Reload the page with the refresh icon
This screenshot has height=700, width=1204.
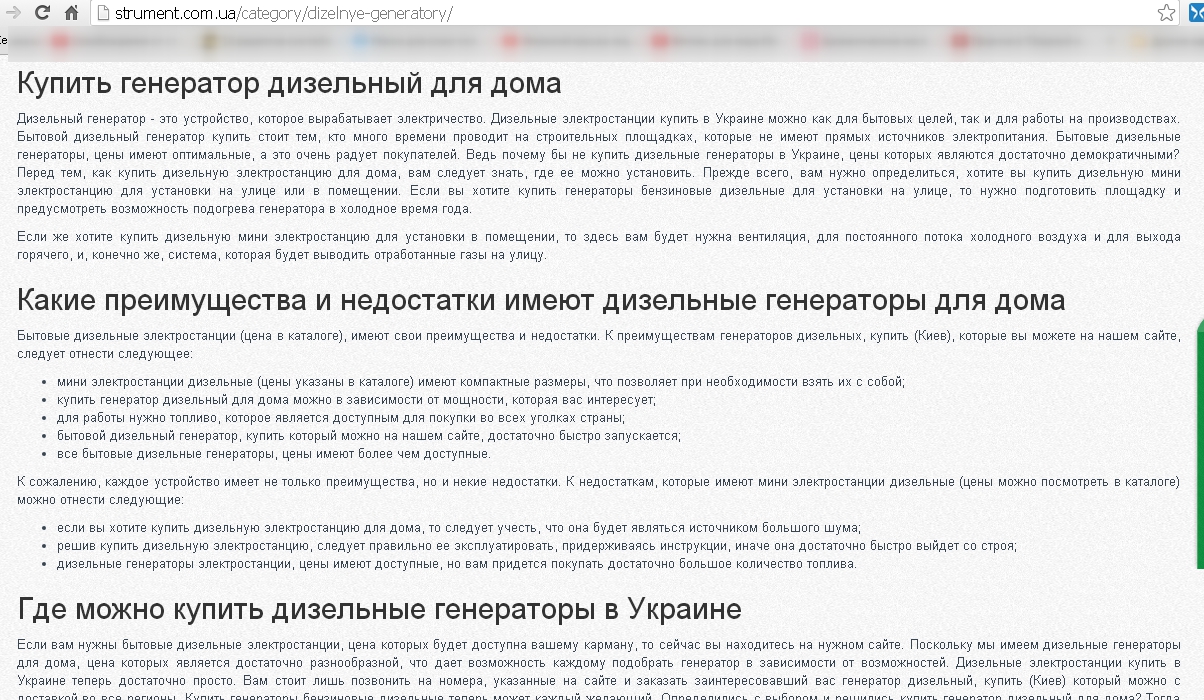(x=42, y=13)
